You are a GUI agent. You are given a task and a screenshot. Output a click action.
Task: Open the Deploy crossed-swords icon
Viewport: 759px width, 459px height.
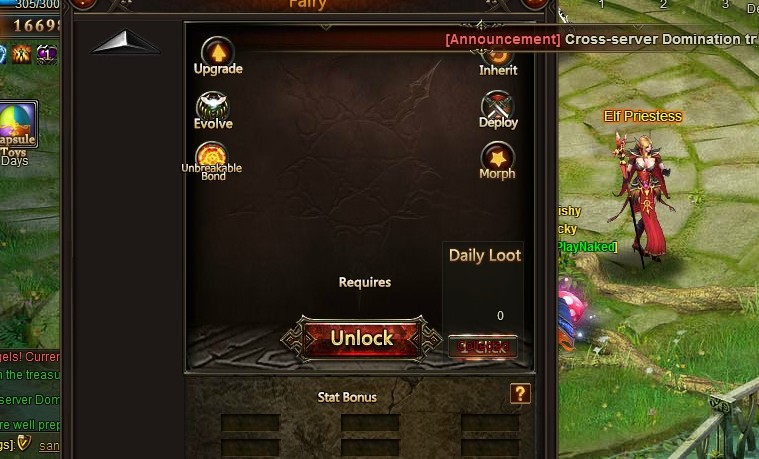tap(498, 109)
